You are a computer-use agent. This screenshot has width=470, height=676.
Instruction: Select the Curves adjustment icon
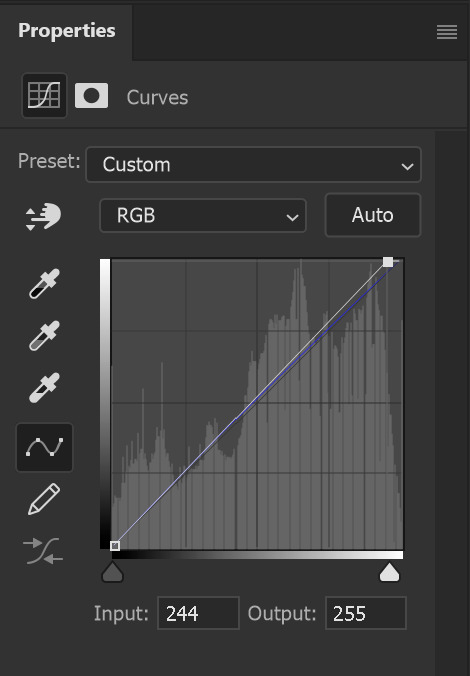coord(44,95)
